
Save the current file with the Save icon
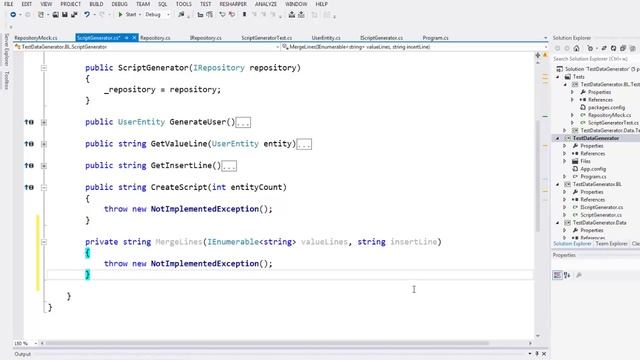(x=64, y=15)
